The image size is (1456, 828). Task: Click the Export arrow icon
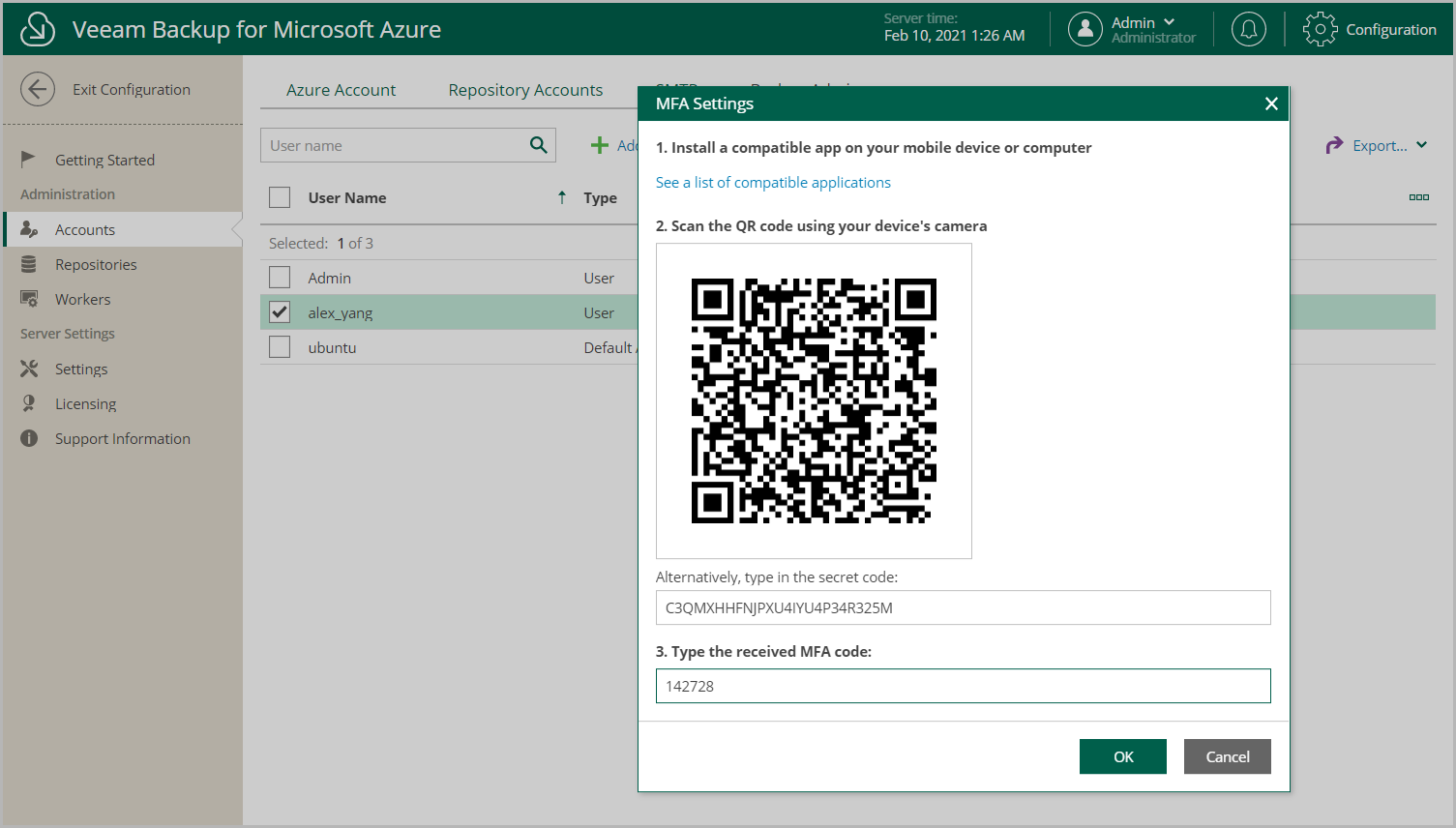[x=1335, y=145]
